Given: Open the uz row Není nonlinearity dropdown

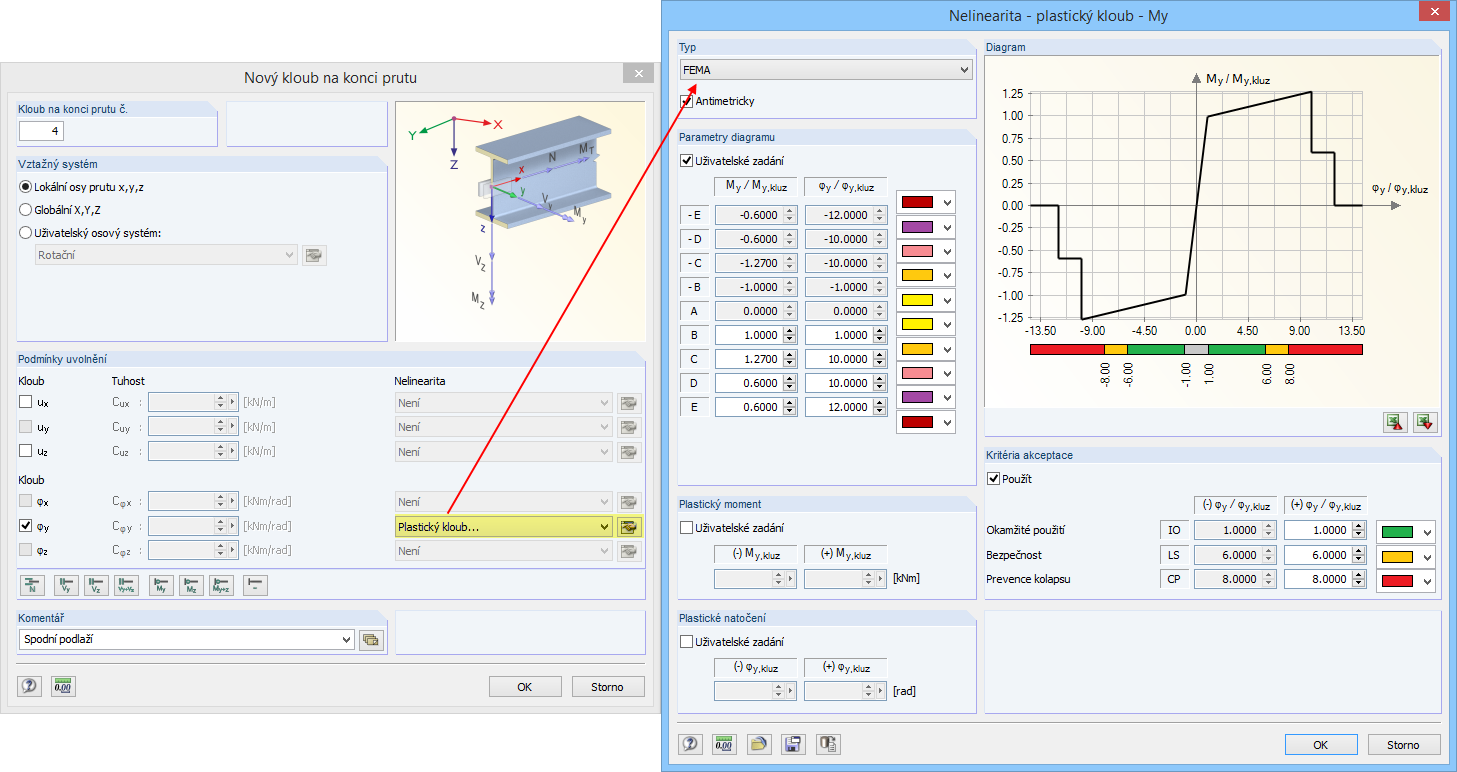Looking at the screenshot, I should point(504,452).
